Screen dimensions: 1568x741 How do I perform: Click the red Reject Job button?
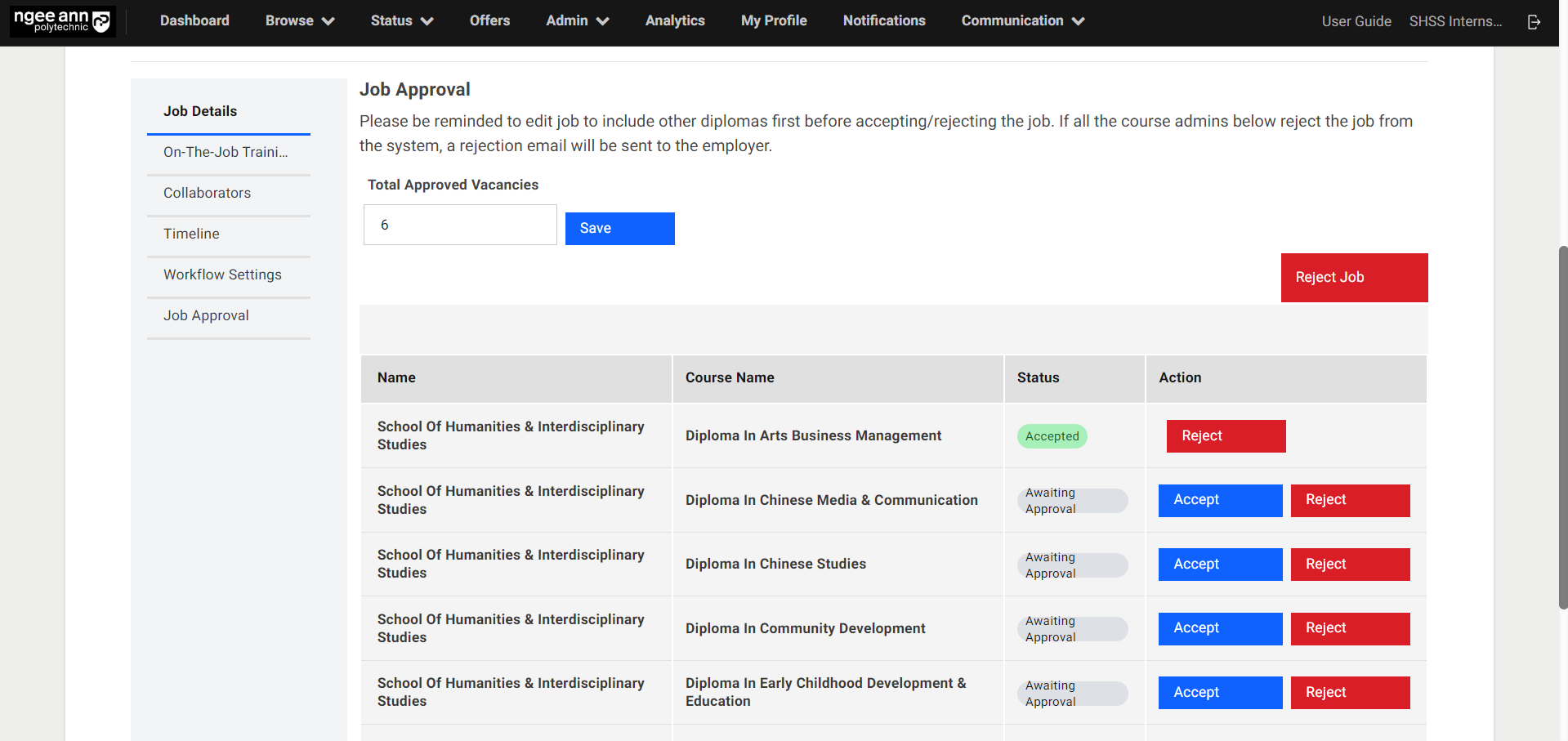[x=1353, y=278]
